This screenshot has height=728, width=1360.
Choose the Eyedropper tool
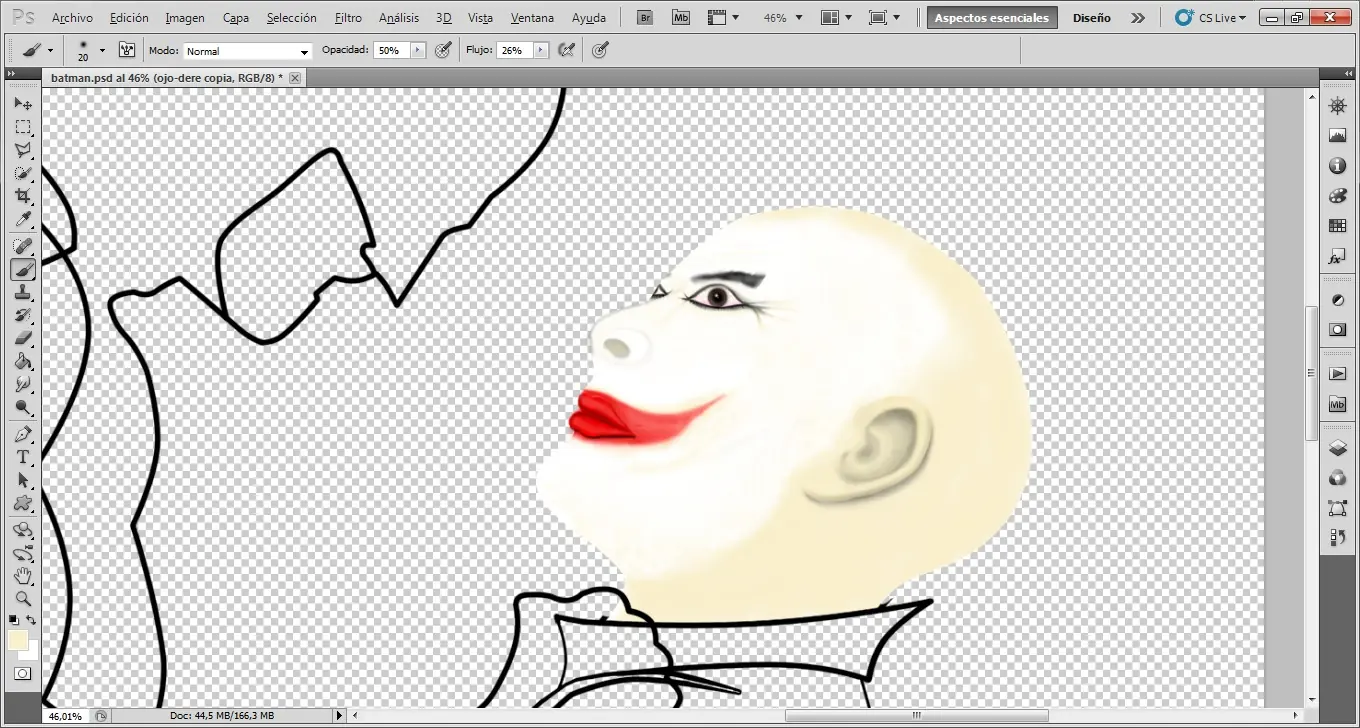[x=23, y=220]
